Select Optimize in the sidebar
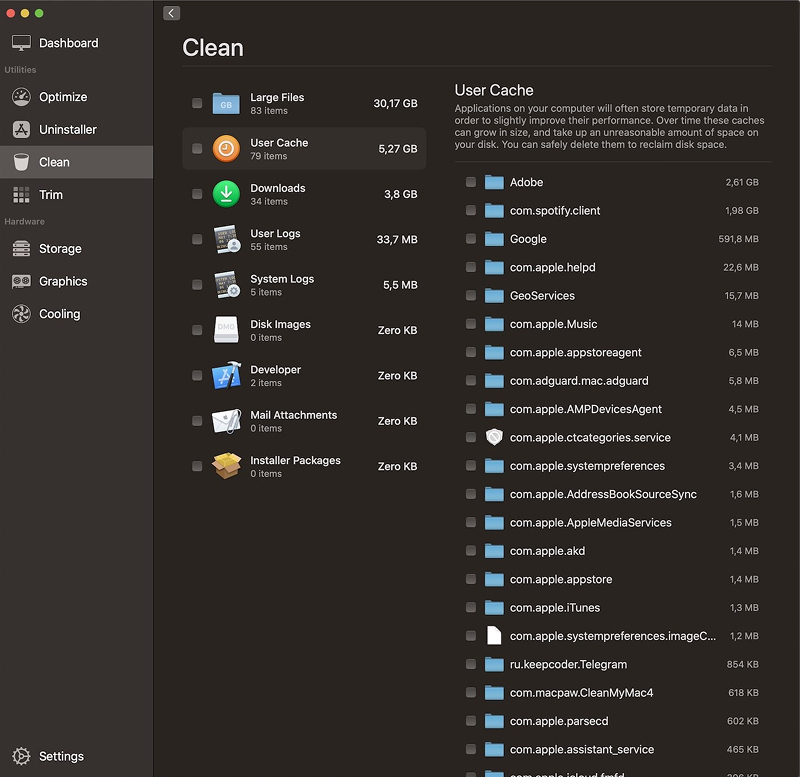This screenshot has width=800, height=777. (x=77, y=97)
